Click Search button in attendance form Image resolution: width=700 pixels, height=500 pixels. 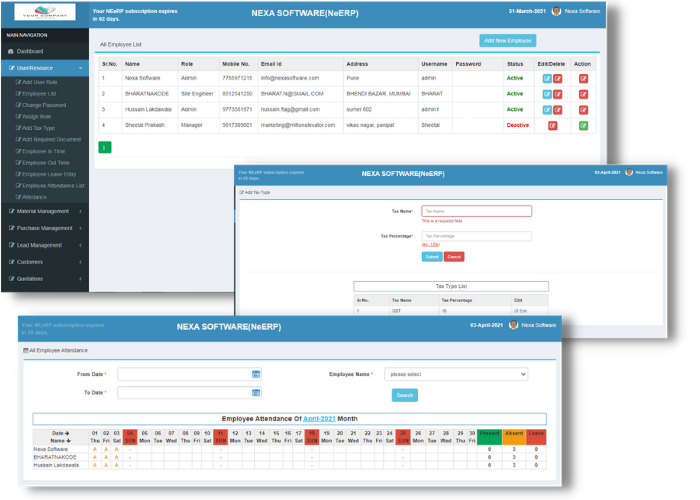coord(404,395)
